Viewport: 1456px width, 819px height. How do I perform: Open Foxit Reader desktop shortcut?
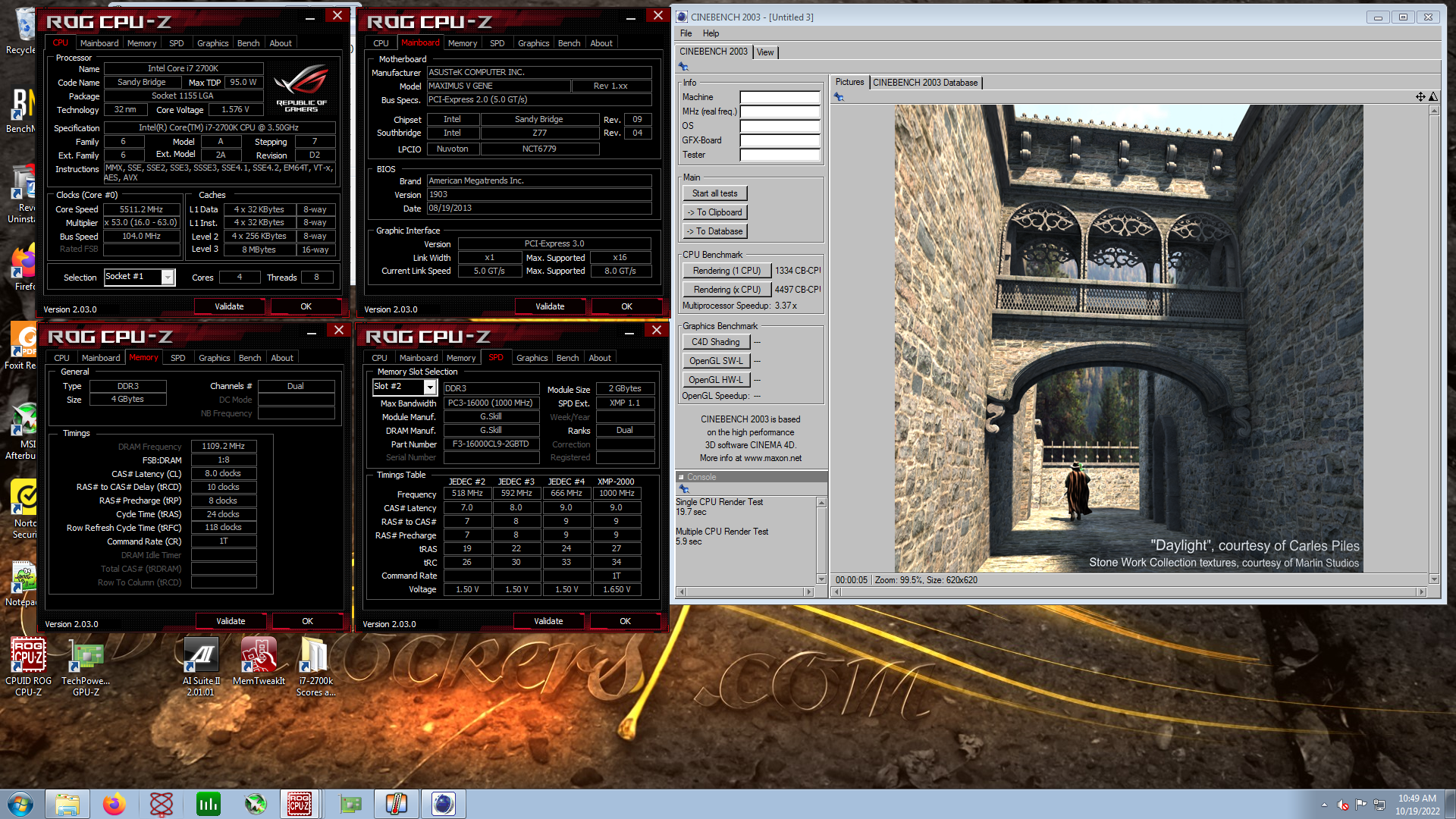[x=23, y=347]
